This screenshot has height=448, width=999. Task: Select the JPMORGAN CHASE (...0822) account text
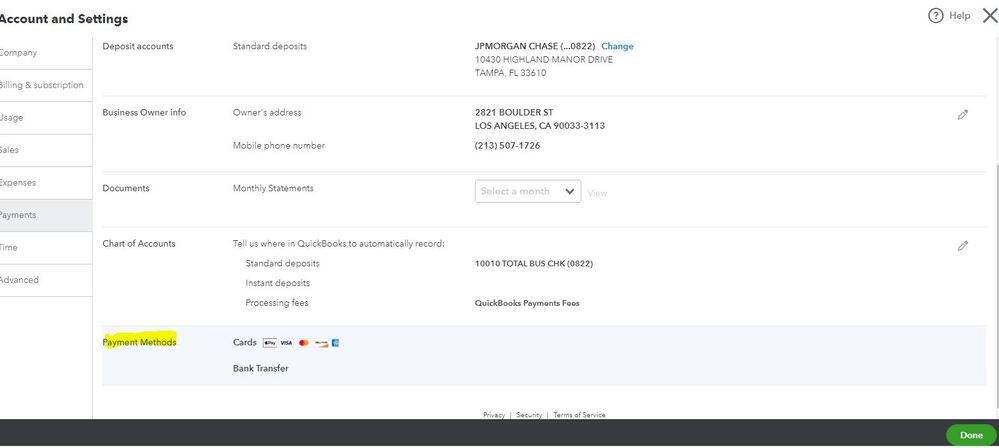tap(535, 46)
